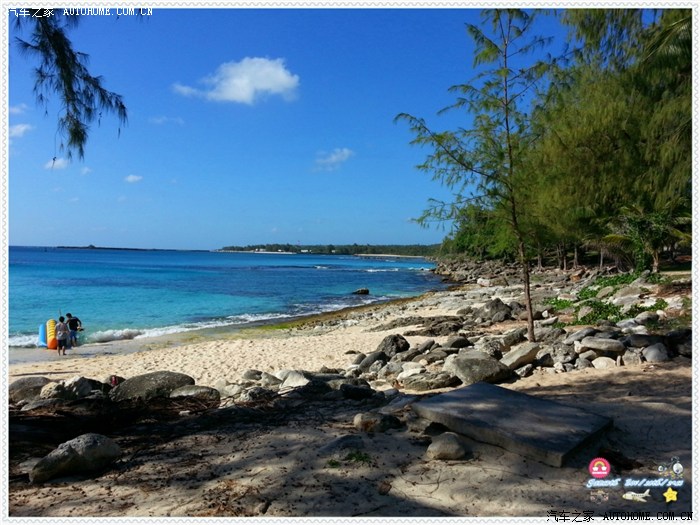700x525 pixels.
Task: Click the flat stone slab on the sand
Action: [x=511, y=420]
